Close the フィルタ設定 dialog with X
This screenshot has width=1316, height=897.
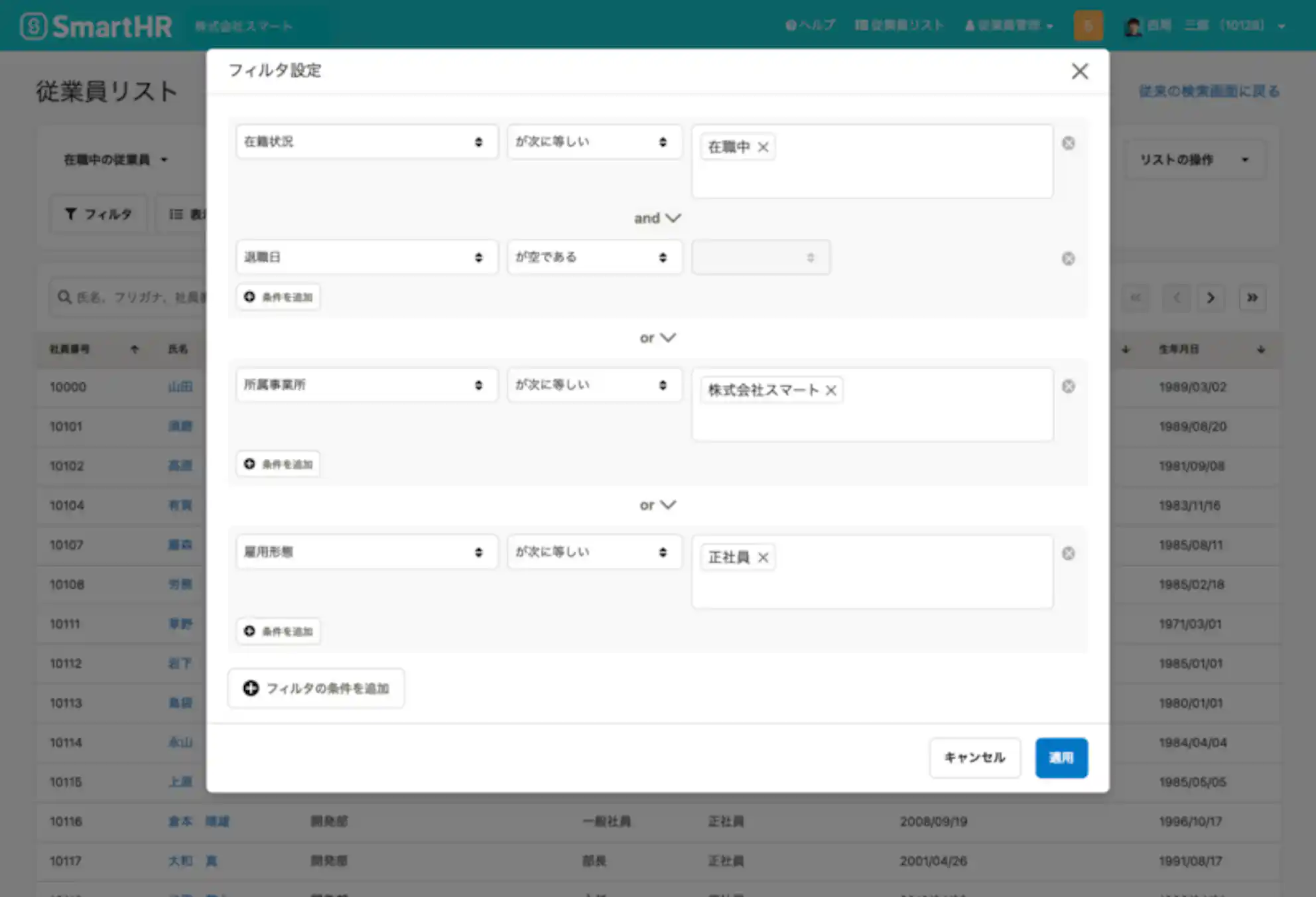tap(1079, 71)
